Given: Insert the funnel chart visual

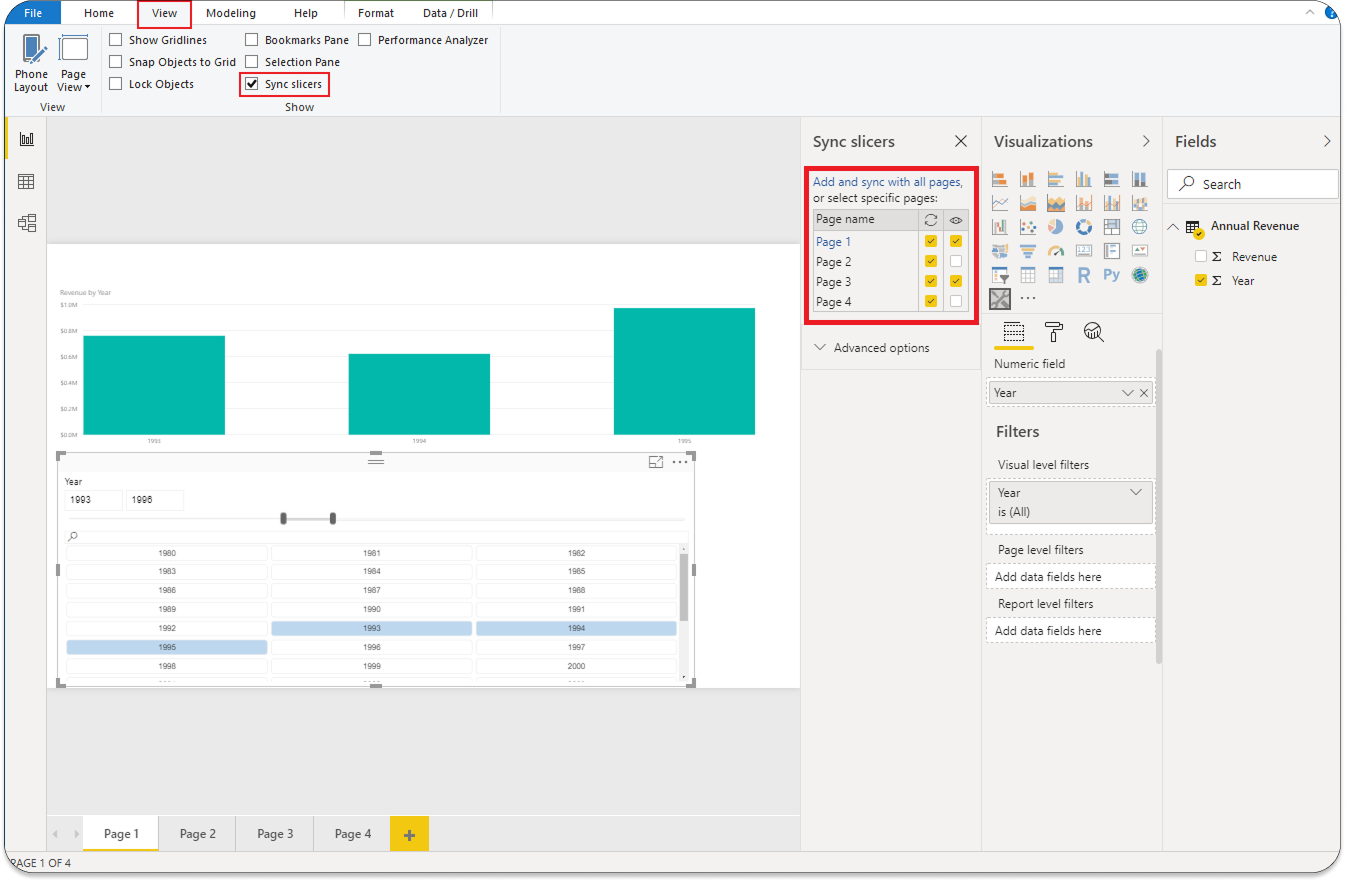Looking at the screenshot, I should pos(1027,251).
